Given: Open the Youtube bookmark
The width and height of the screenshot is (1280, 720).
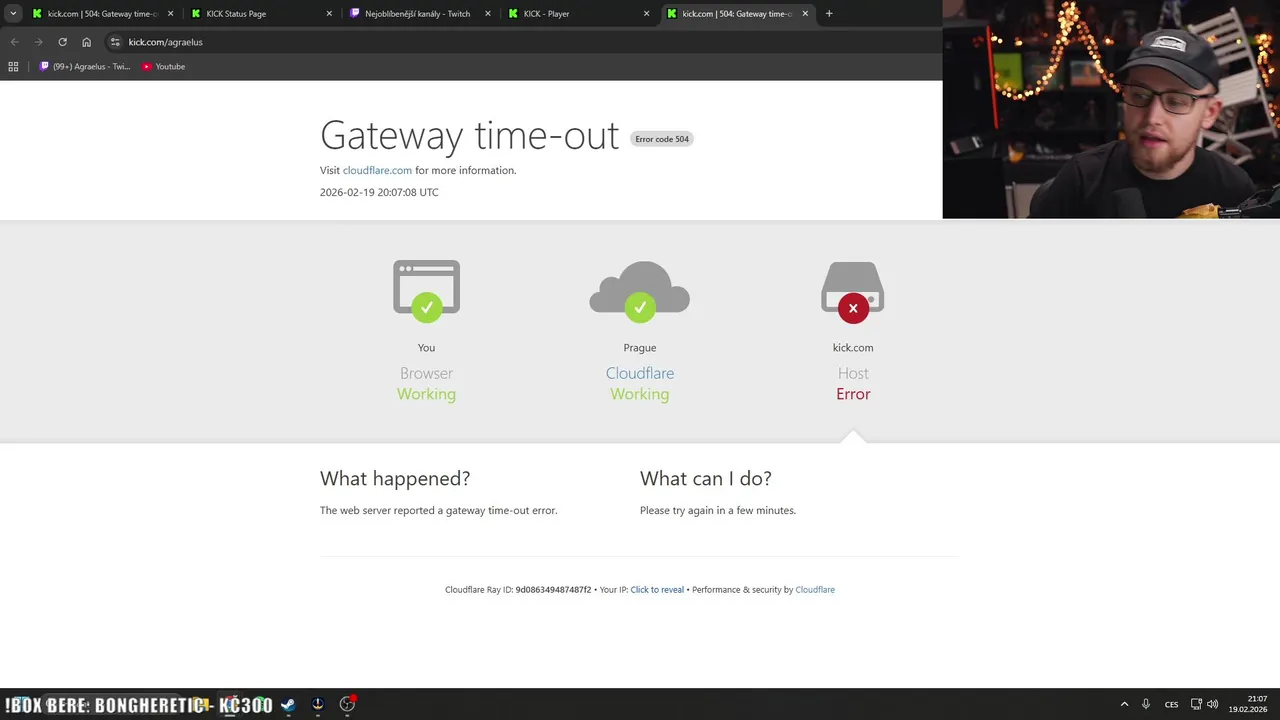Looking at the screenshot, I should coord(163,66).
